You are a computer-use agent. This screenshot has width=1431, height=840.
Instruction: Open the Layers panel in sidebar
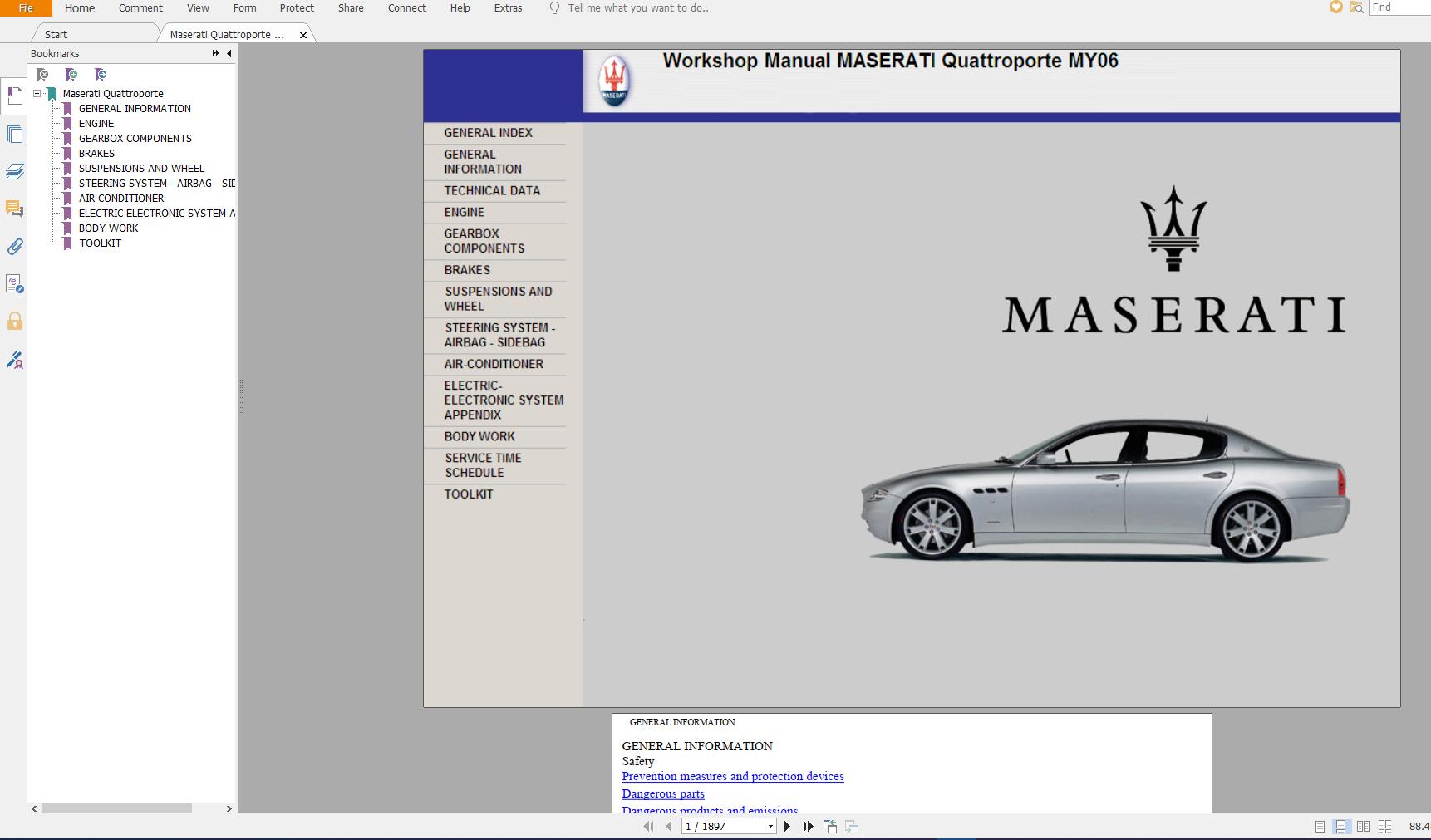click(15, 171)
